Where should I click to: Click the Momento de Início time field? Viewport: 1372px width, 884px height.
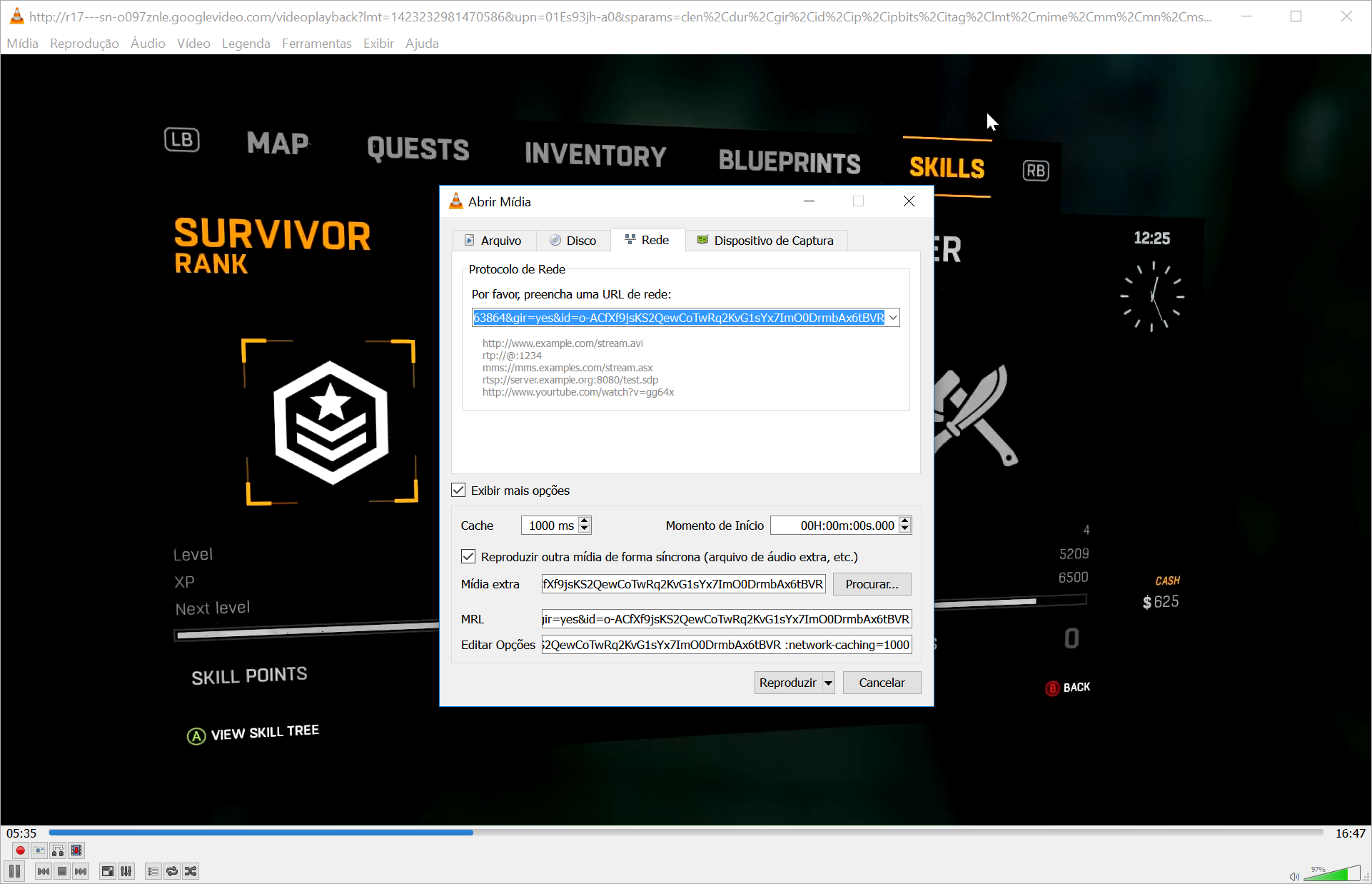(x=834, y=526)
